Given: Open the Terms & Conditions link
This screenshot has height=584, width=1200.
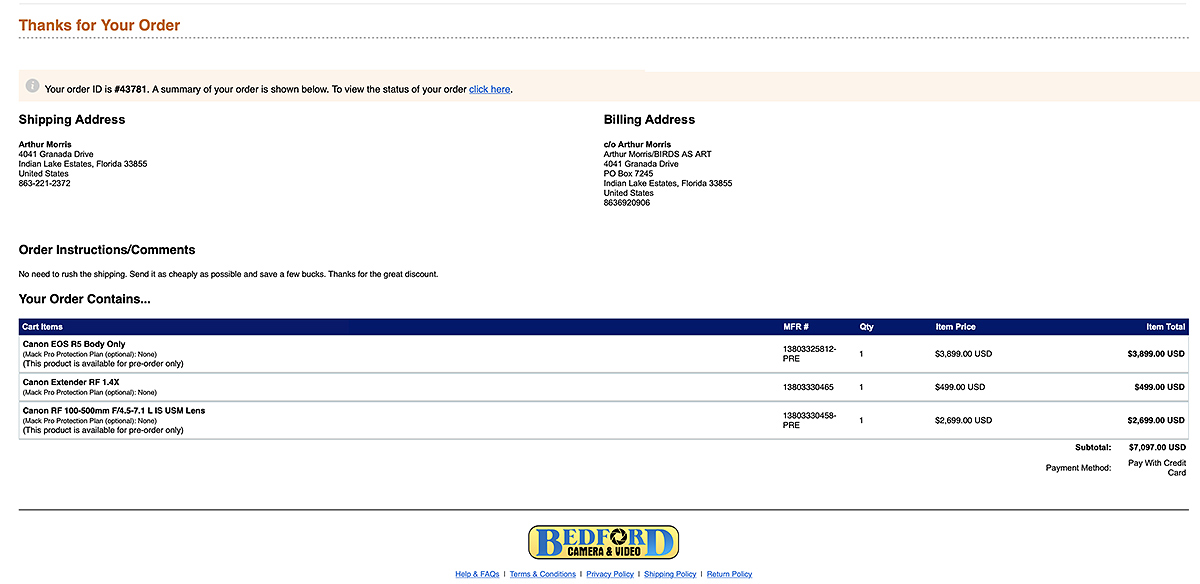Looking at the screenshot, I should [543, 574].
